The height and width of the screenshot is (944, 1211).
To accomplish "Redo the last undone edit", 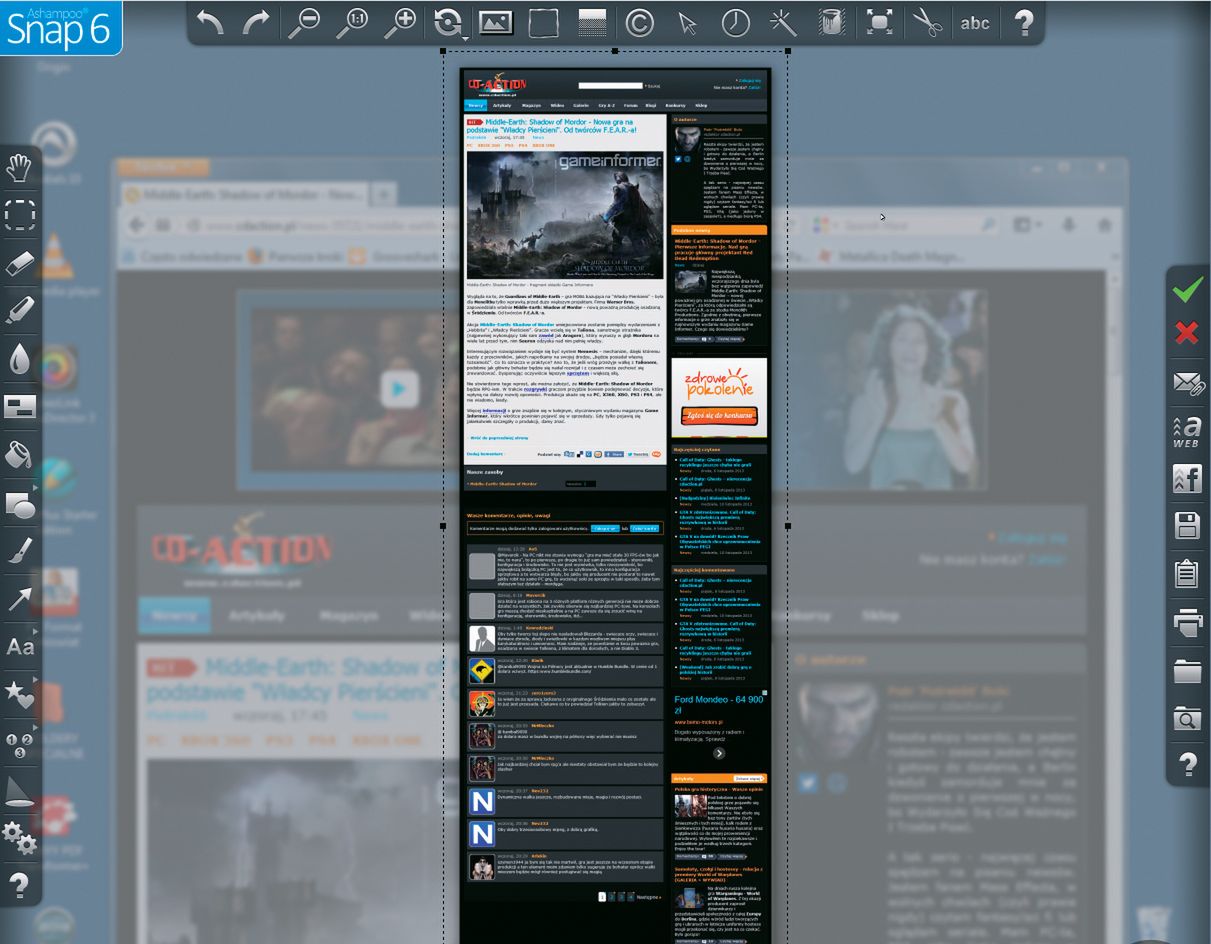I will point(255,22).
